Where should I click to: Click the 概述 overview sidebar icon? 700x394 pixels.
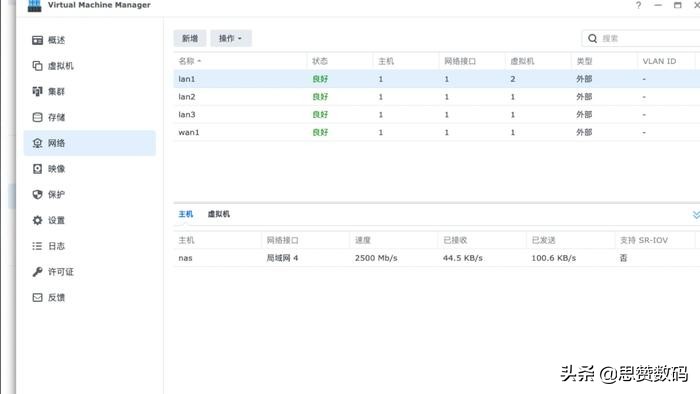pos(38,40)
